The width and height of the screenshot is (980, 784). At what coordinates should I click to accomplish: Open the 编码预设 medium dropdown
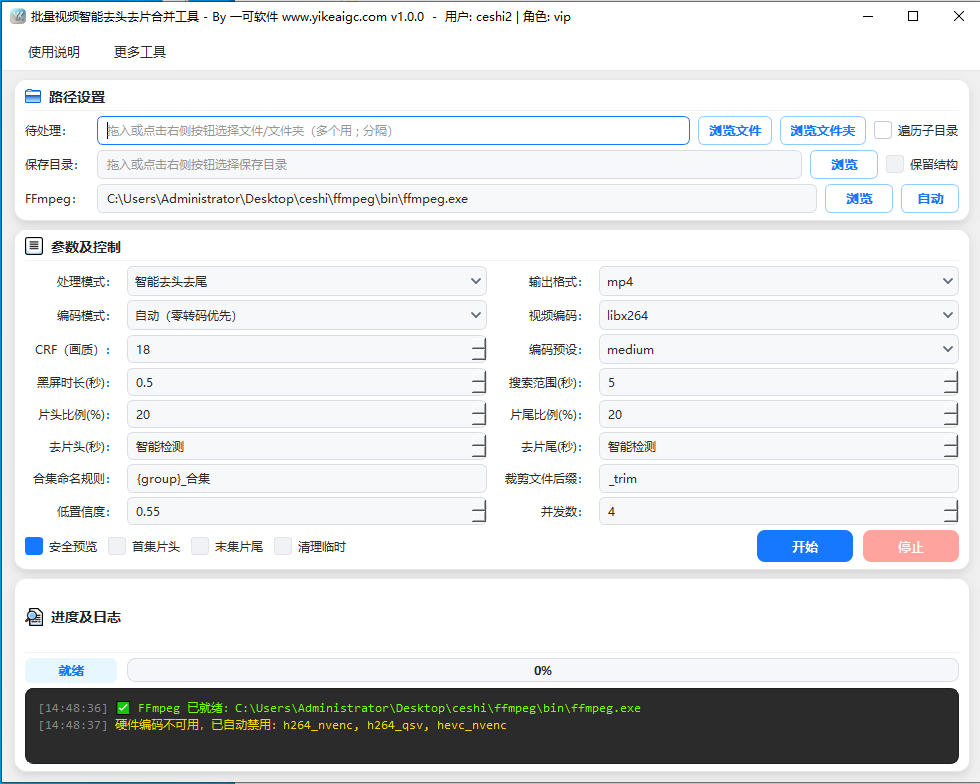(779, 349)
